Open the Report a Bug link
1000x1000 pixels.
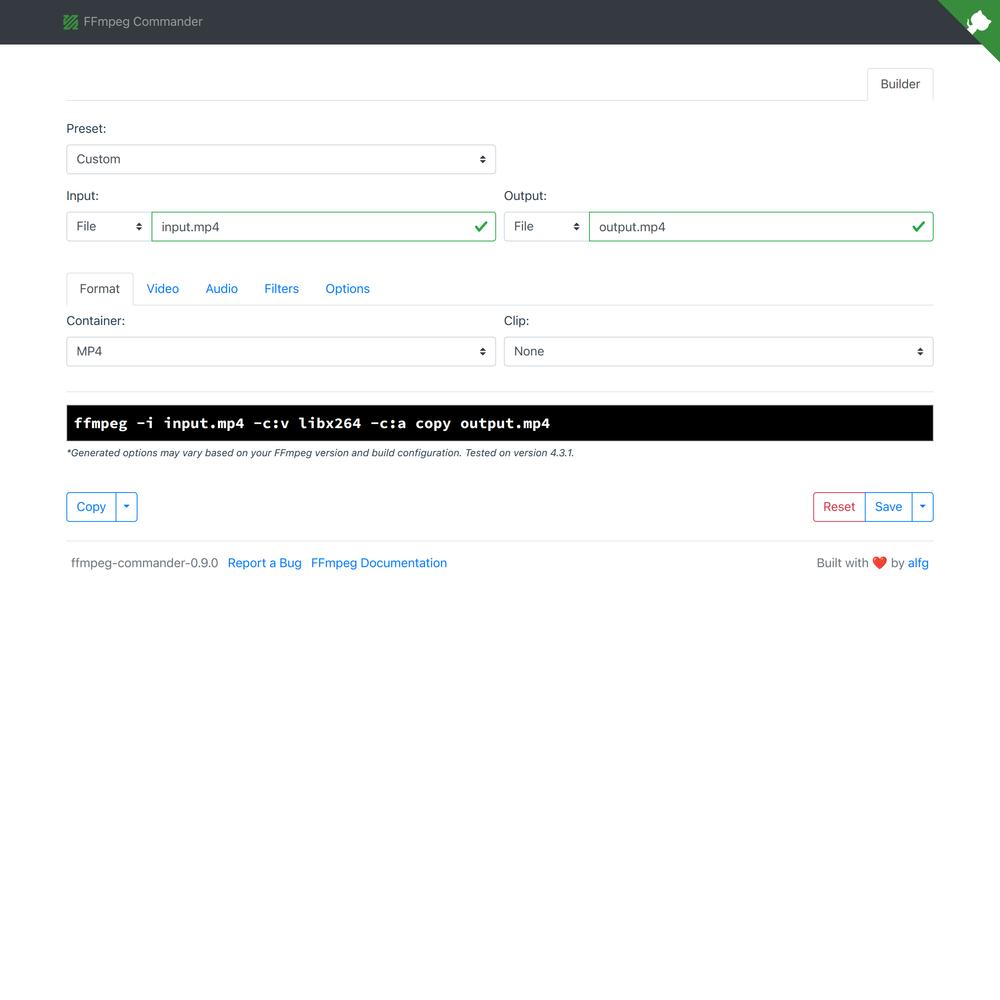[x=265, y=563]
